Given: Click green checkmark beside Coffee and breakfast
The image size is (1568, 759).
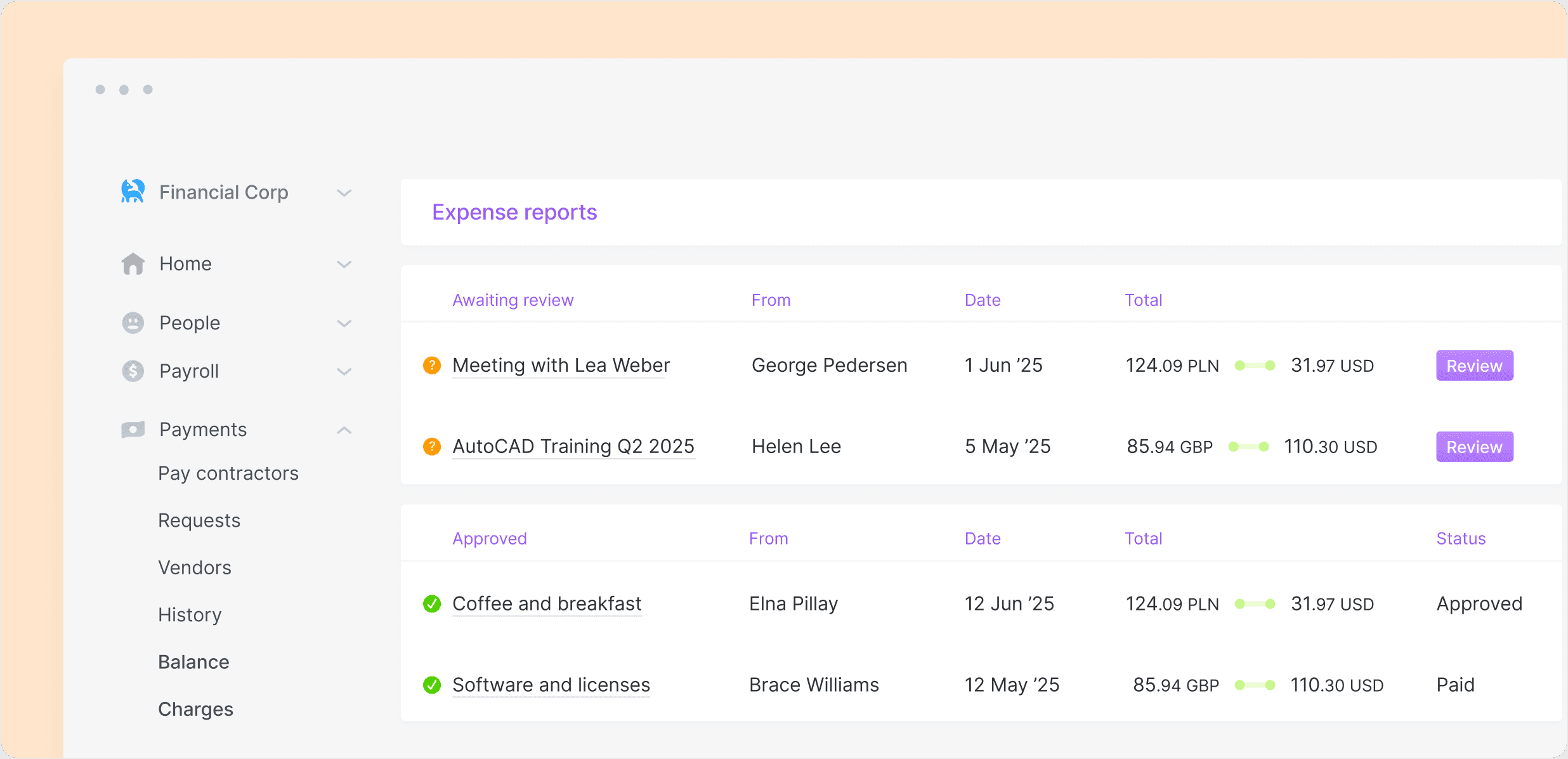Looking at the screenshot, I should [432, 604].
